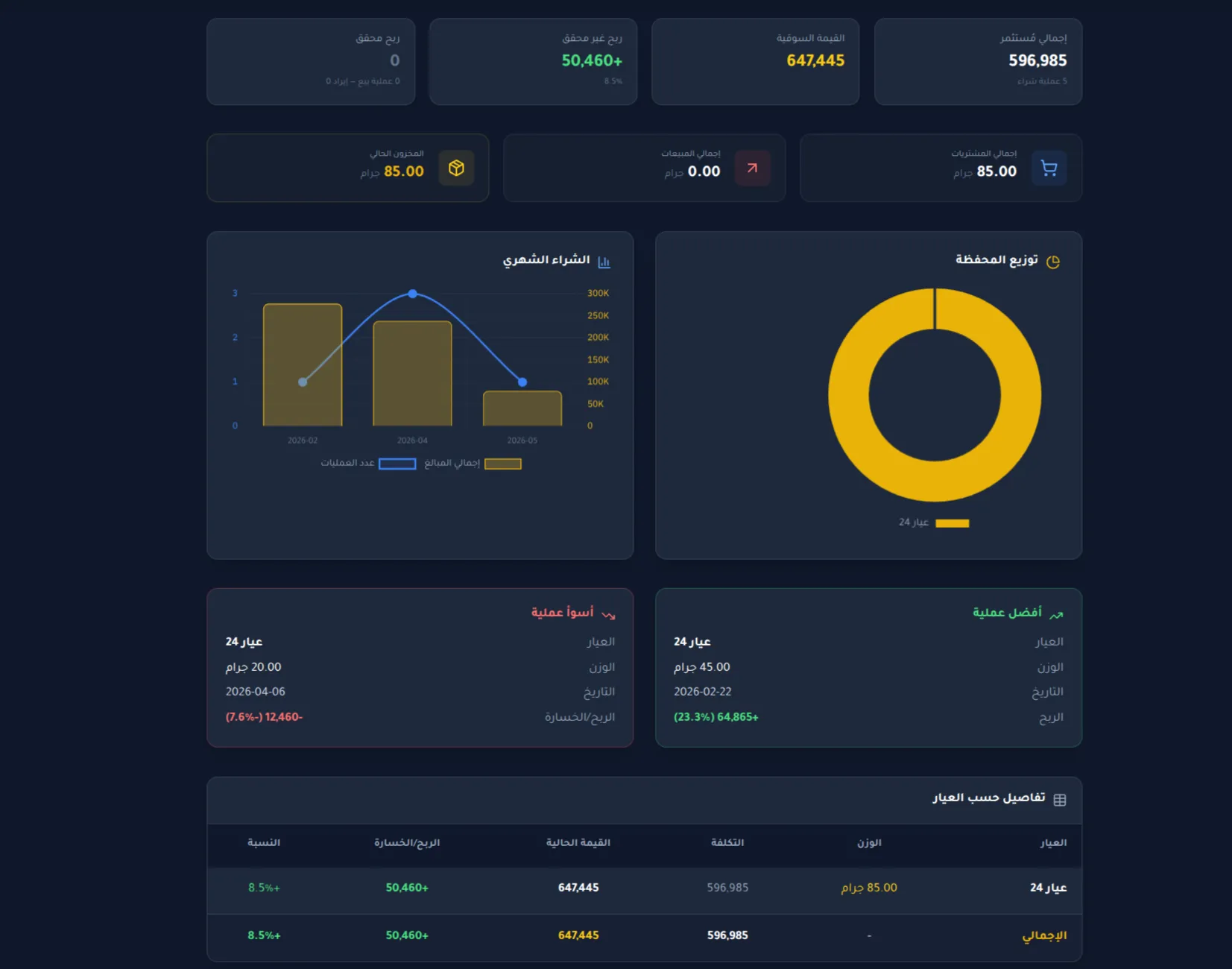Image resolution: width=1232 pixels, height=969 pixels.
Task: Click the total purchases 85.00 value
Action: coord(996,171)
